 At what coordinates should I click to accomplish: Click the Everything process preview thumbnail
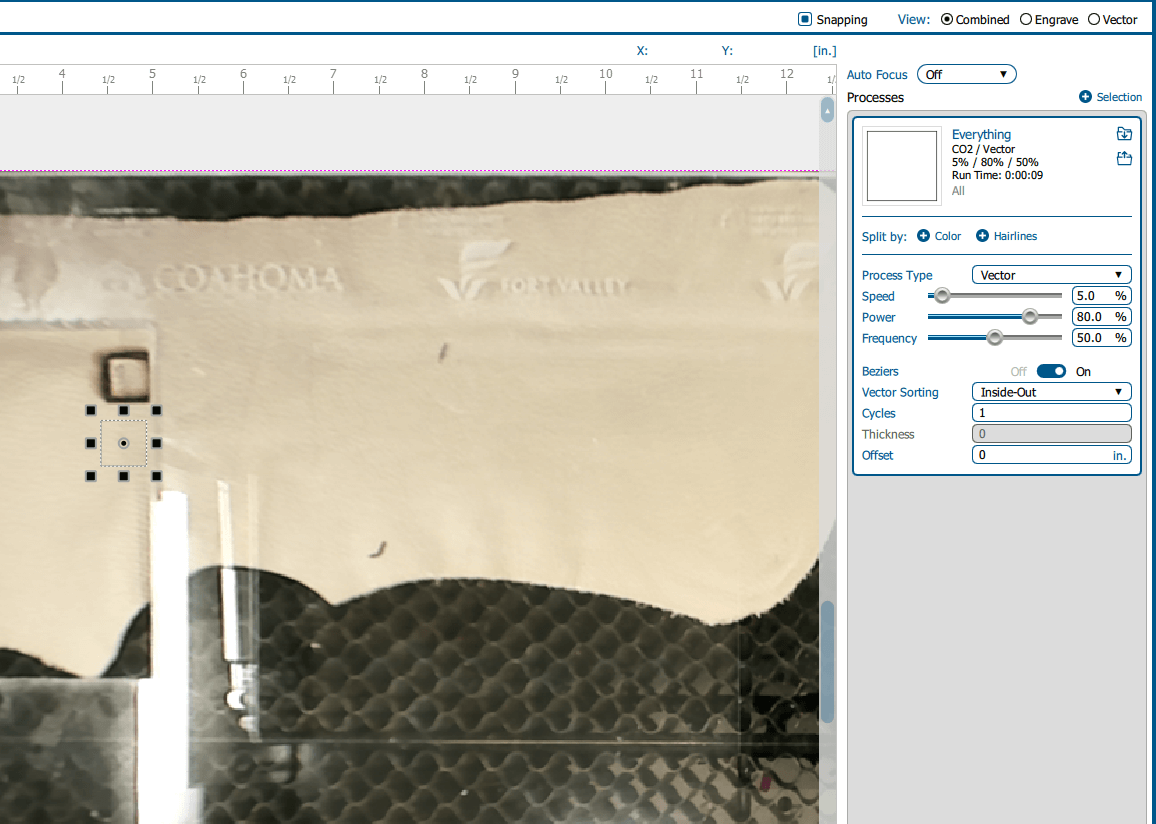tap(901, 165)
